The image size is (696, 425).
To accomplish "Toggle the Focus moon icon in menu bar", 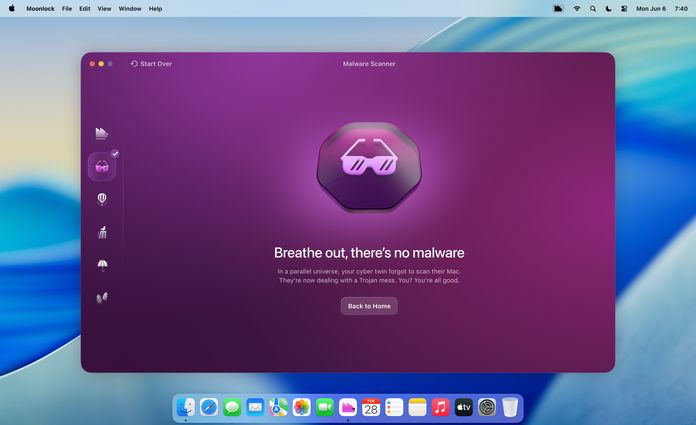I will pos(609,8).
